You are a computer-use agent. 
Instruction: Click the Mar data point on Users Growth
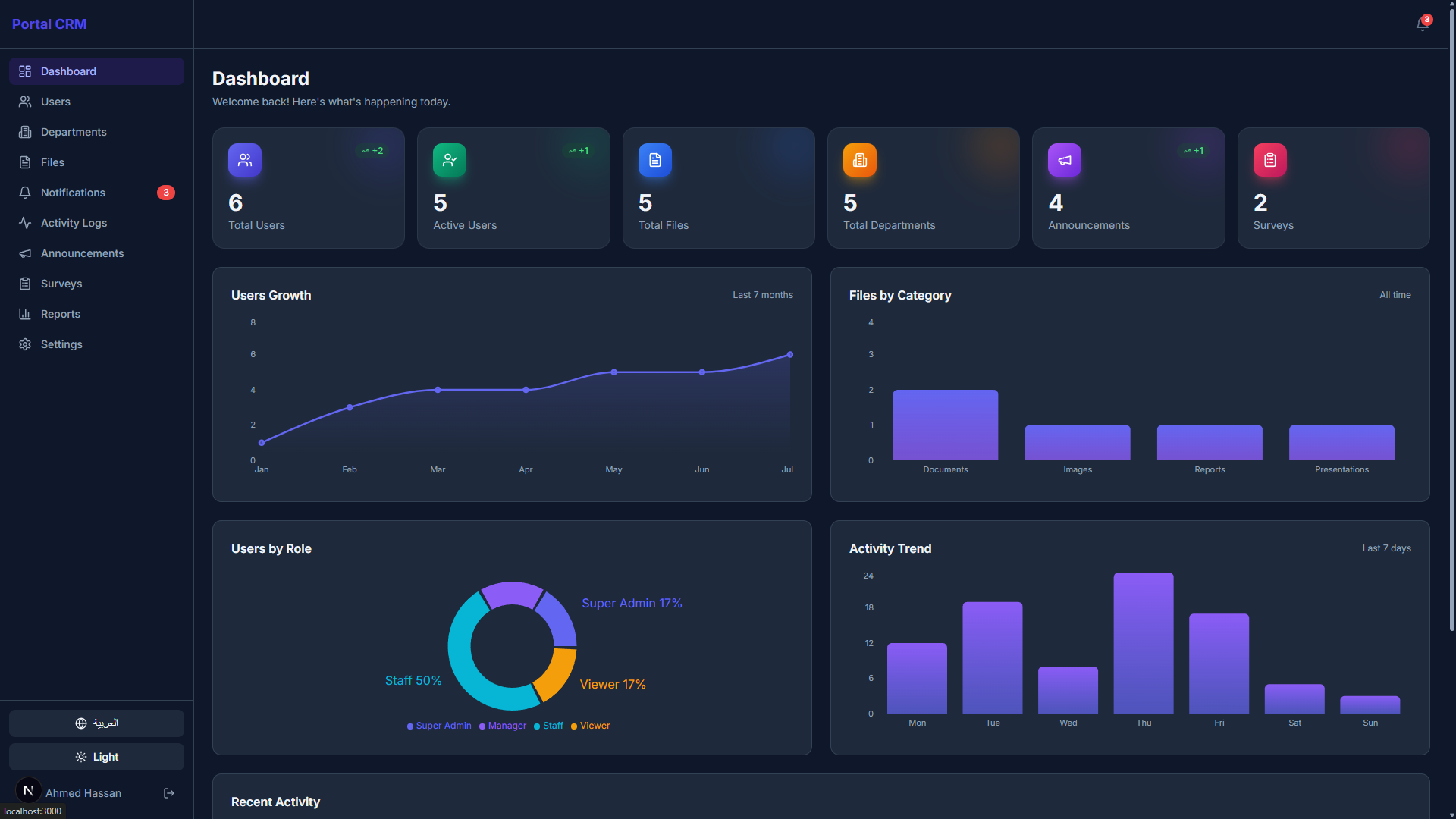click(x=438, y=390)
